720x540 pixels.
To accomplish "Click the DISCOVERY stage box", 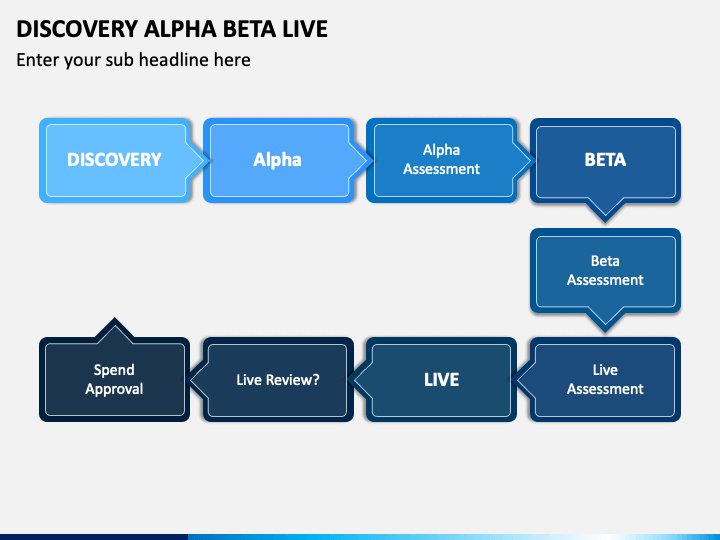I will (x=122, y=160).
